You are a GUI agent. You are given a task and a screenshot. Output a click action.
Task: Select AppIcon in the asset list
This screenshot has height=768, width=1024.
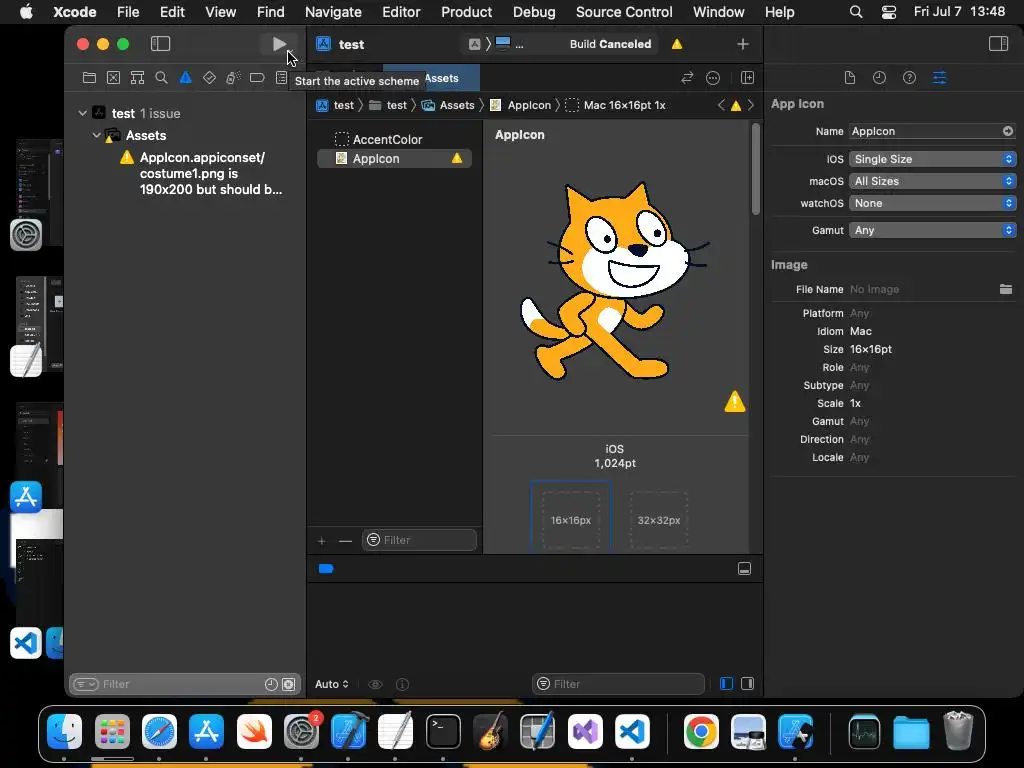[394, 159]
